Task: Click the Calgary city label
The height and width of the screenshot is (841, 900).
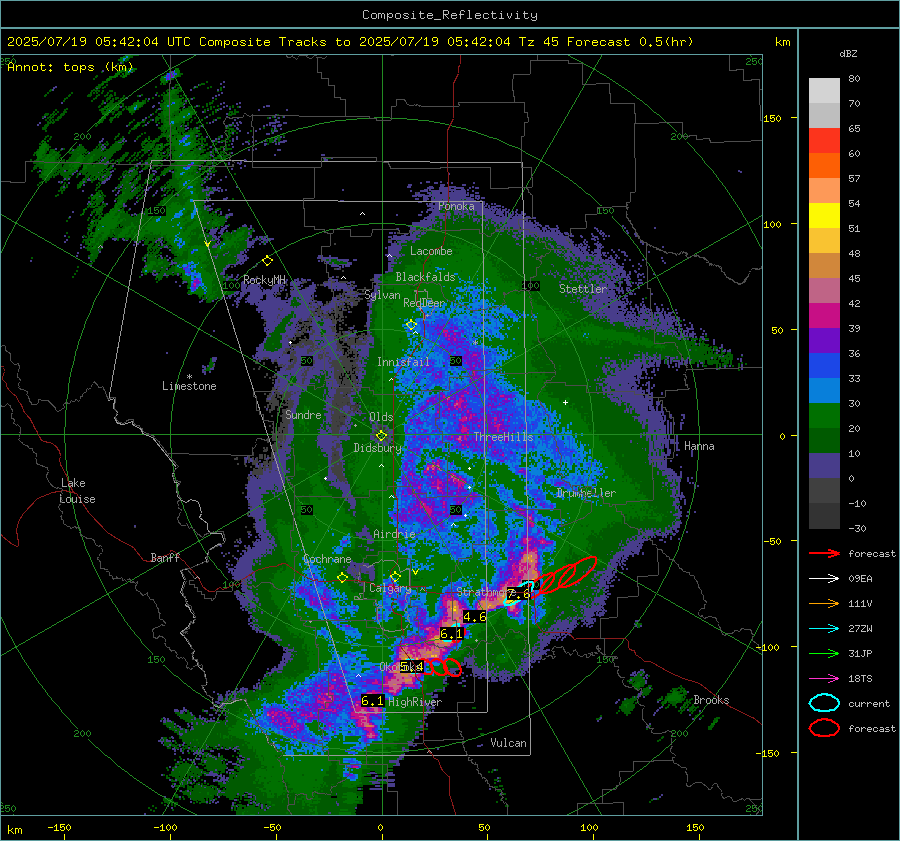Action: coord(390,588)
